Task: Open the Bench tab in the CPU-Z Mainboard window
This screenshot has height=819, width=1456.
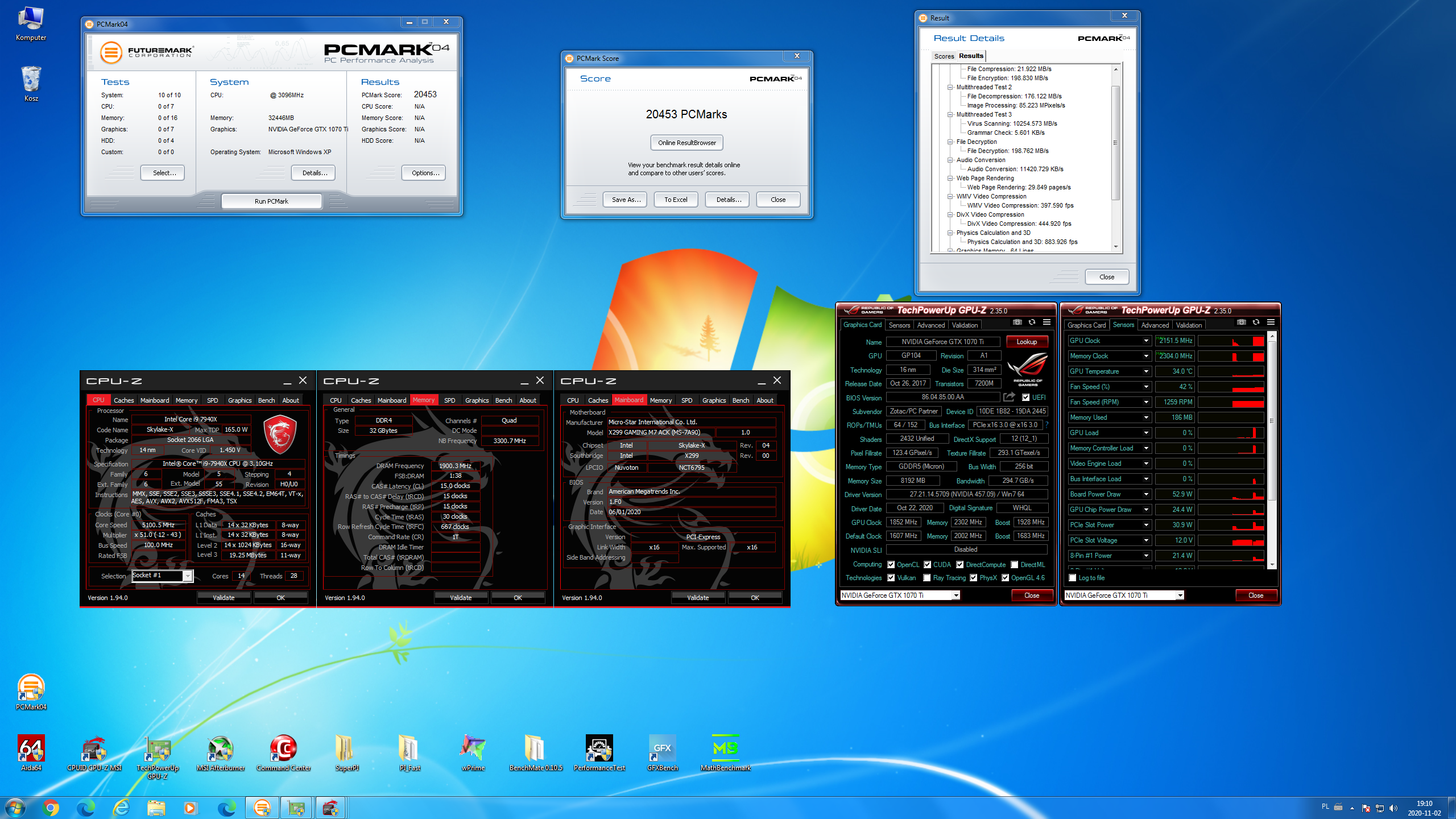Action: click(741, 400)
